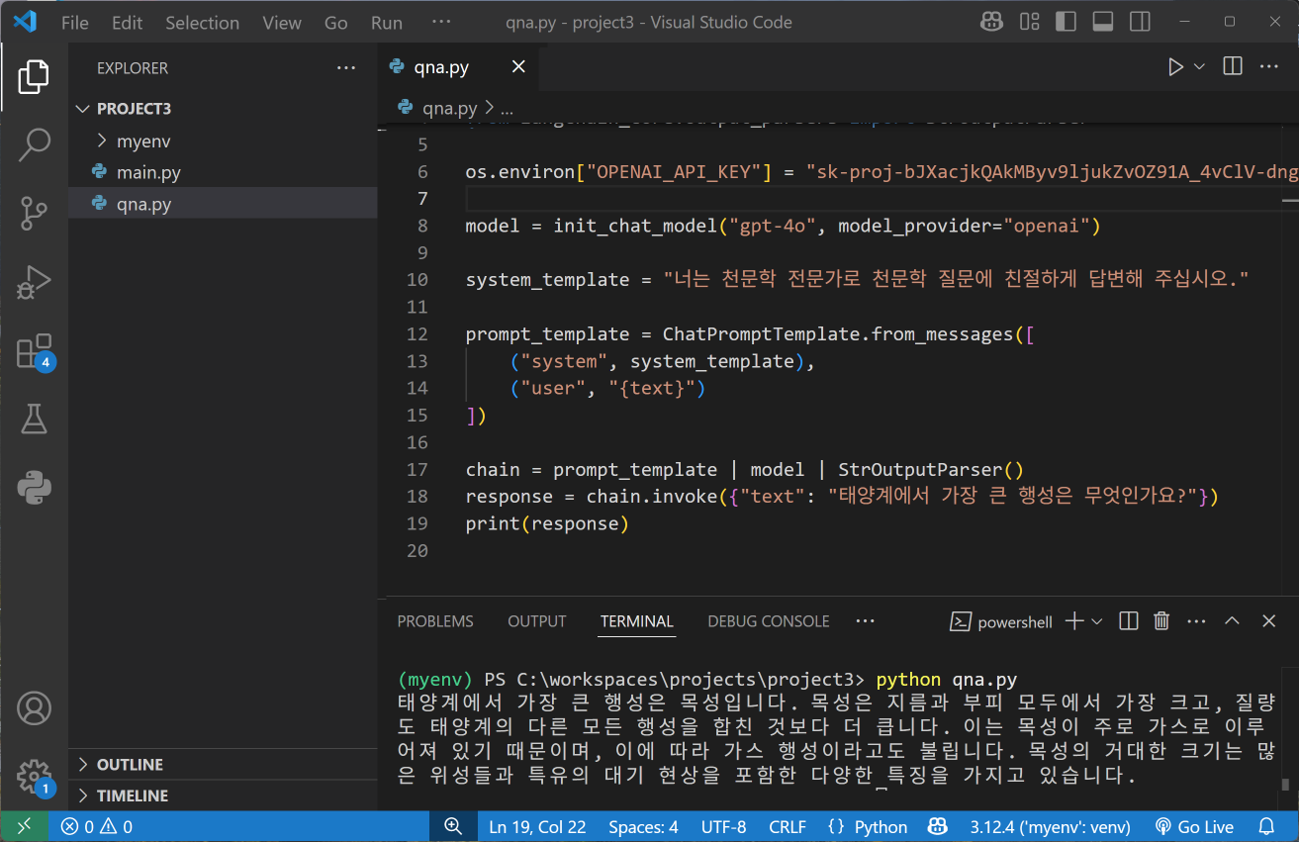Change indentation via Spaces: 4

643,827
